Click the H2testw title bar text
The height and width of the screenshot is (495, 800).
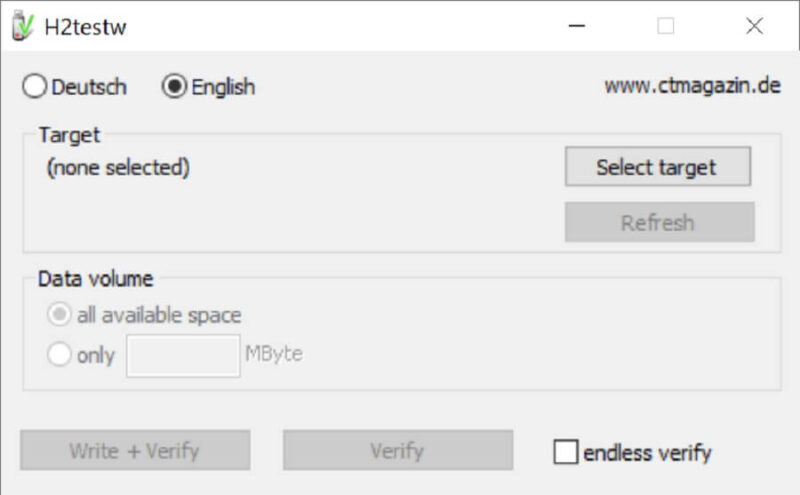(85, 27)
